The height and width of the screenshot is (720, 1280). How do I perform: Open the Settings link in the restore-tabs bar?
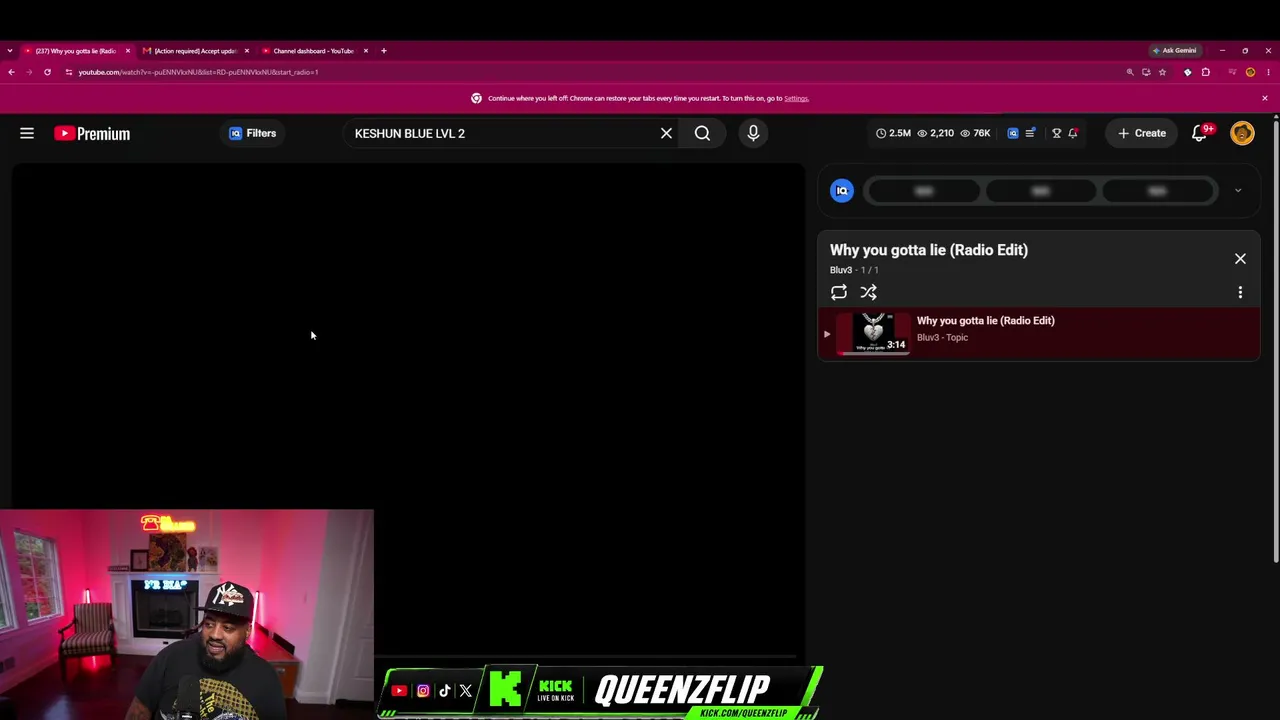click(x=796, y=98)
